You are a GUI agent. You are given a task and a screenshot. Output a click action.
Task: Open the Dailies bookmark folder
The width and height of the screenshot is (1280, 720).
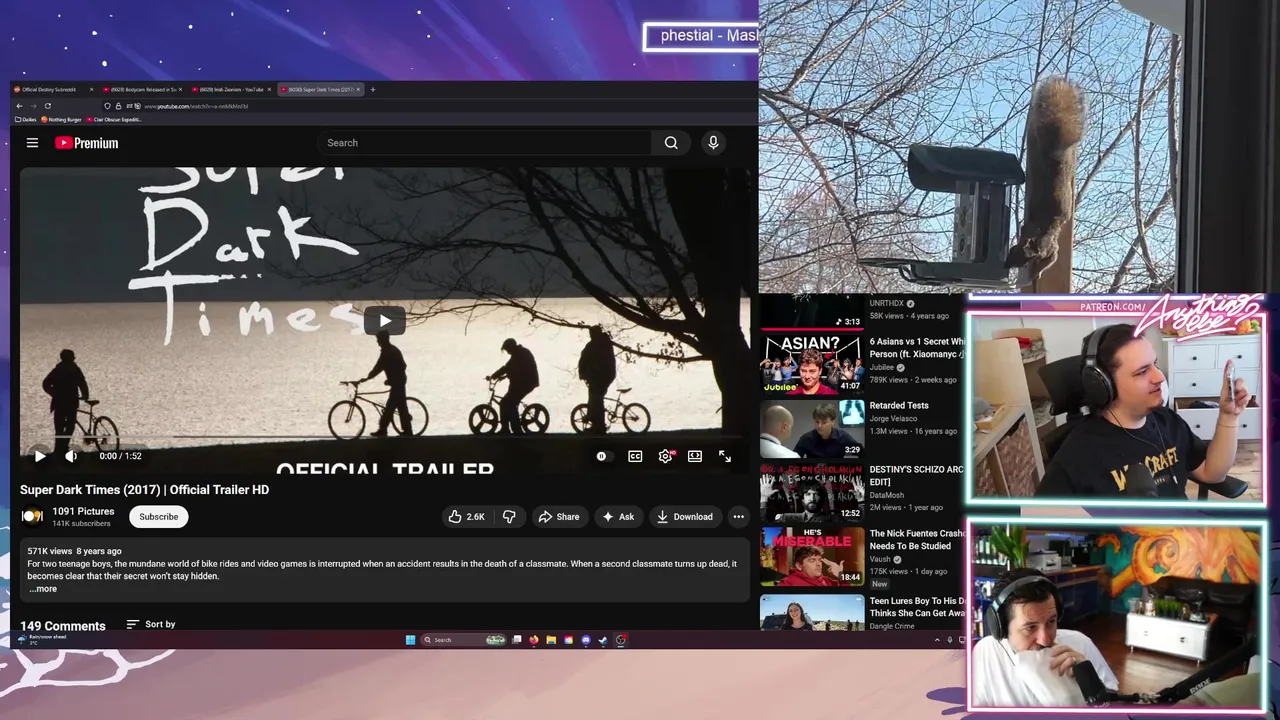[26, 120]
